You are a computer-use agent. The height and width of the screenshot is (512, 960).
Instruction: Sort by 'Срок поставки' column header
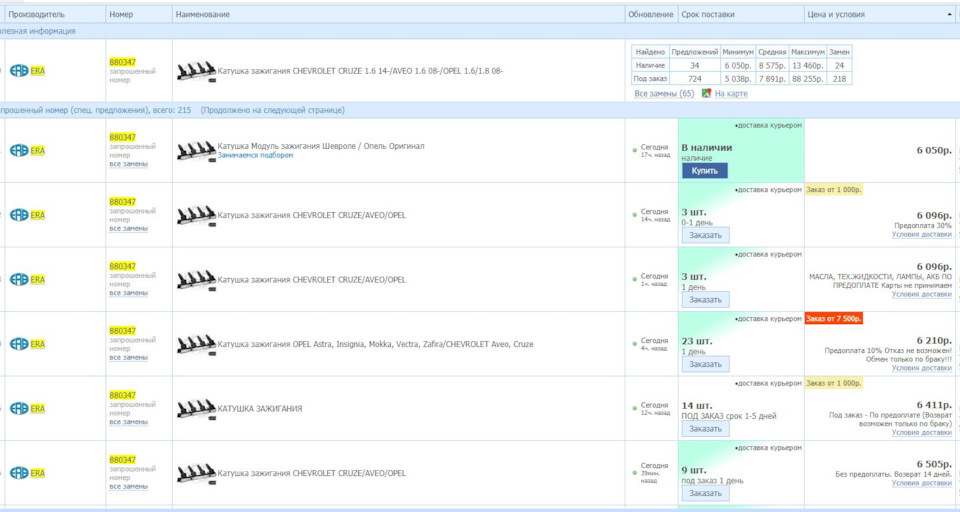click(x=708, y=14)
